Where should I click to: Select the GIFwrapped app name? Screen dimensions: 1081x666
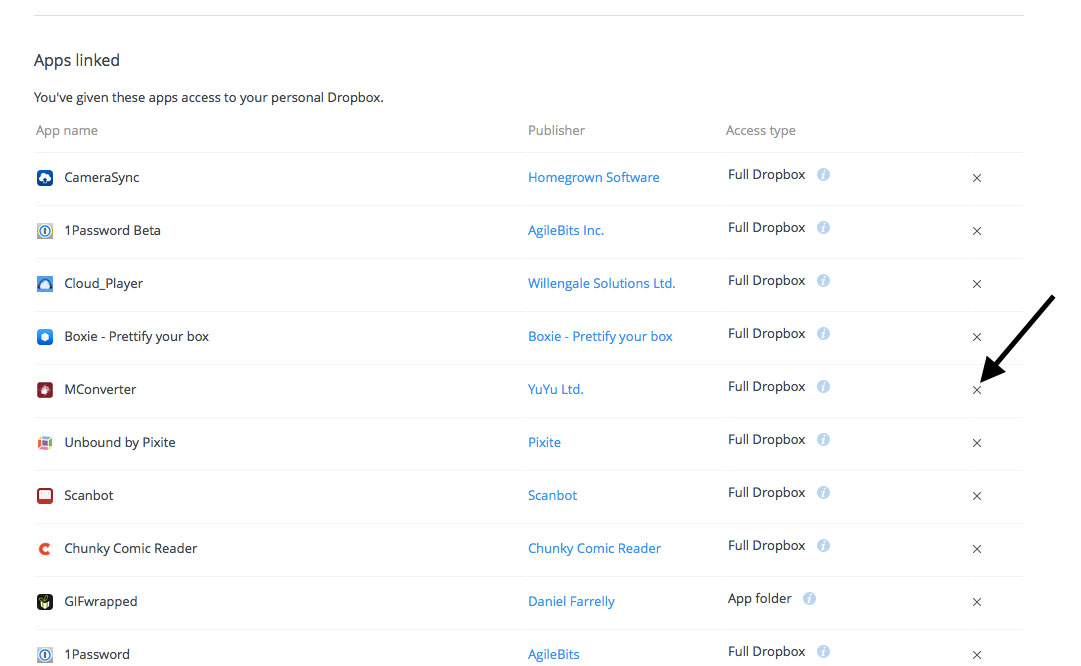tap(101, 602)
